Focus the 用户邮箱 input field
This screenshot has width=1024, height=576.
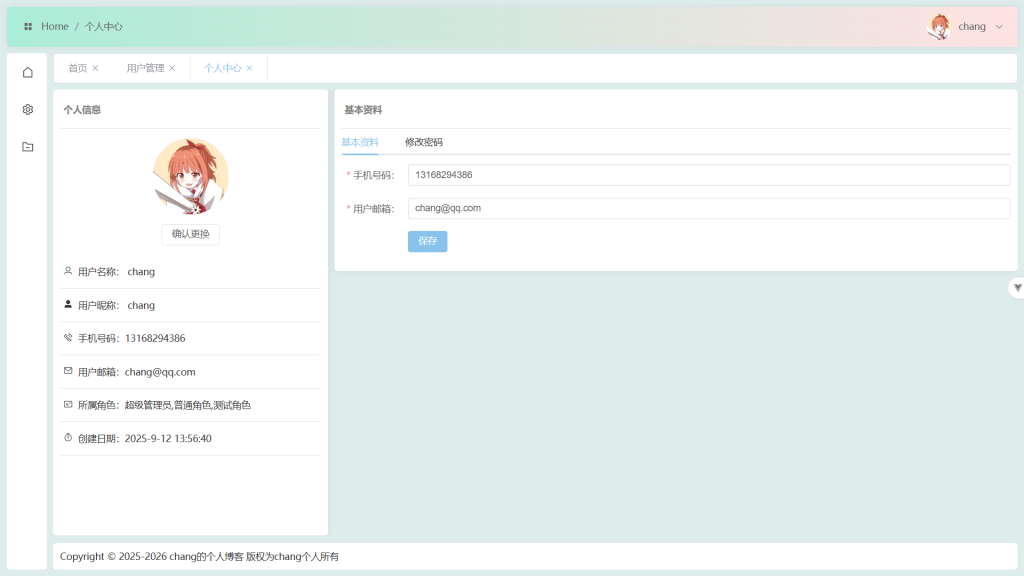coord(708,208)
